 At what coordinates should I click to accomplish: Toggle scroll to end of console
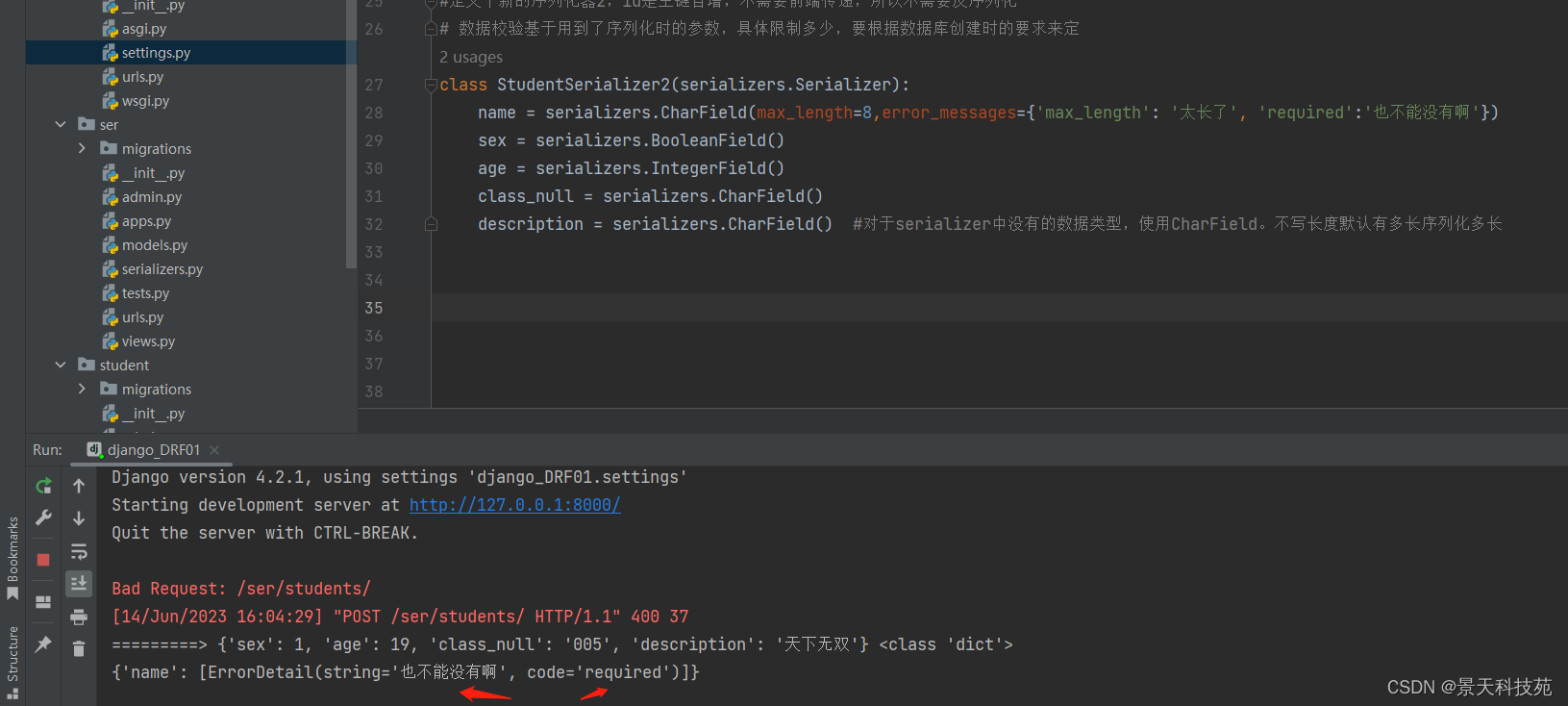(x=79, y=583)
